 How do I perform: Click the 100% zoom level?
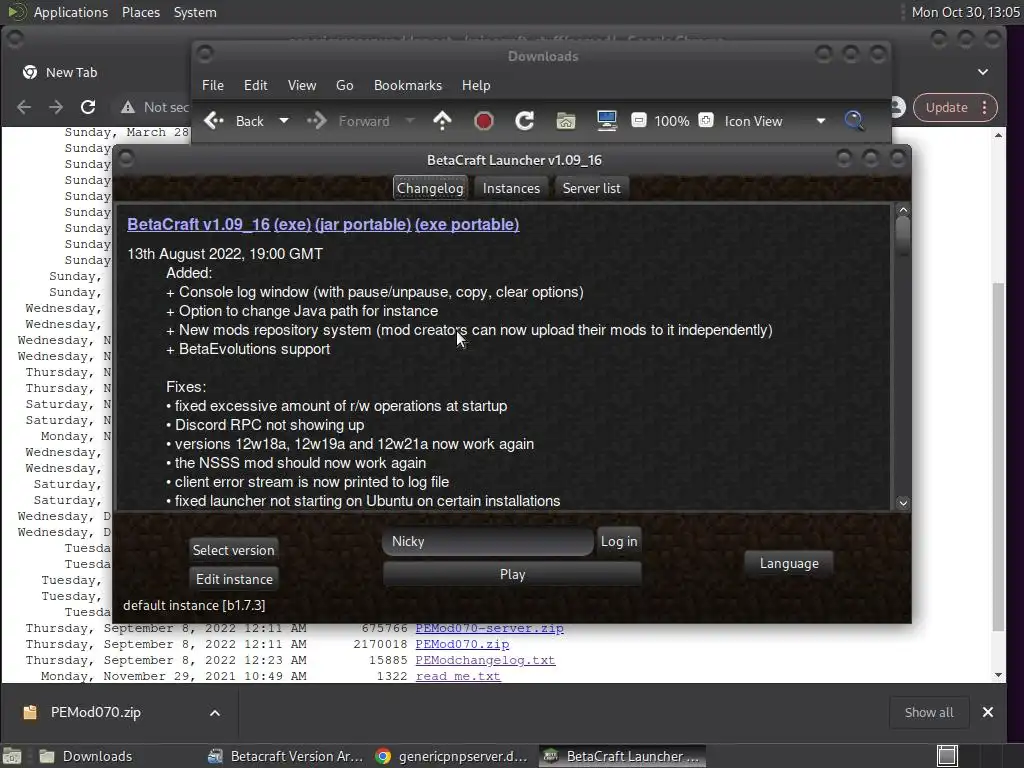[x=671, y=121]
